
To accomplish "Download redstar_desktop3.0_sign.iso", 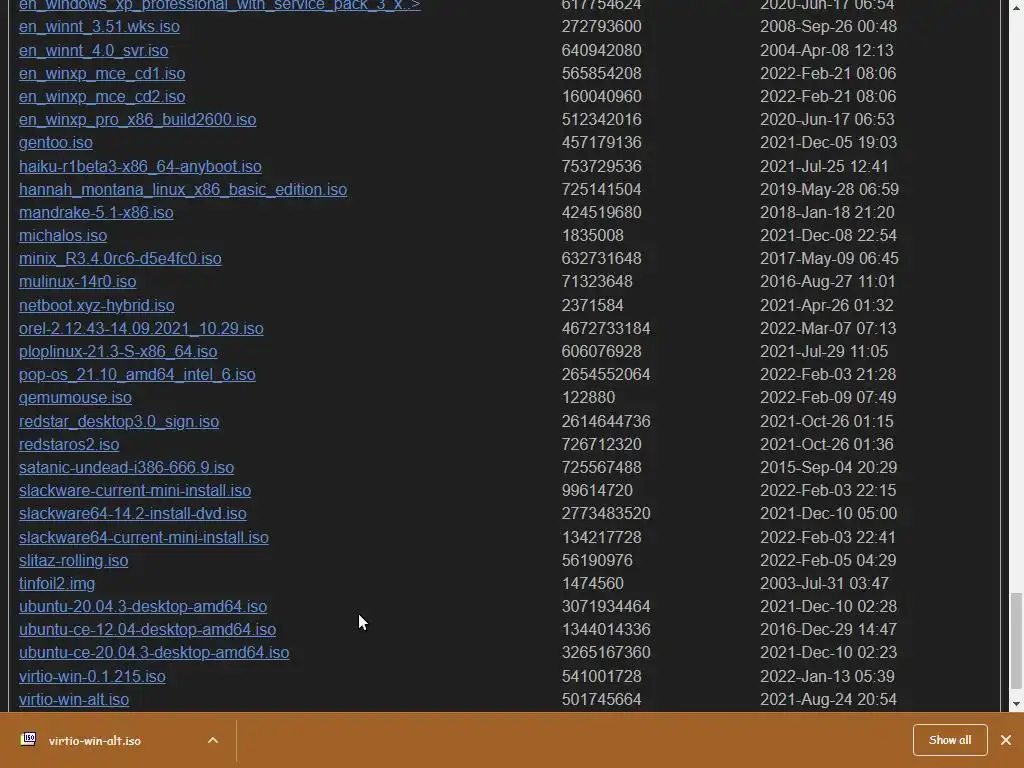I will 119,421.
